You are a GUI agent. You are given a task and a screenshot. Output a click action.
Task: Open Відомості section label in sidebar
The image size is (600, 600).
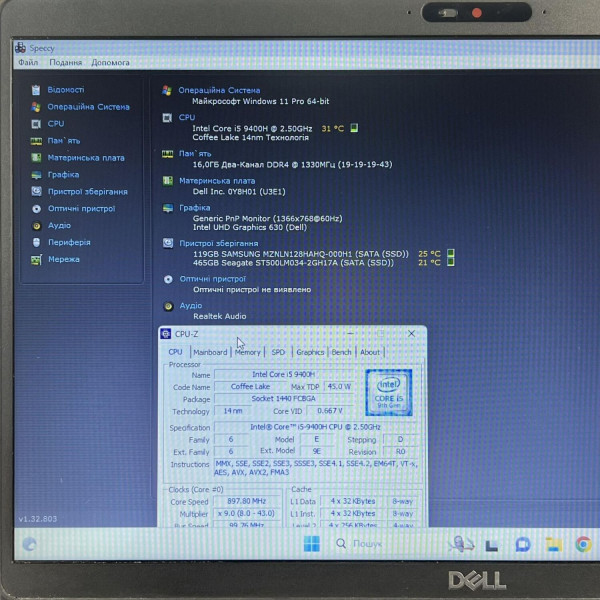pyautogui.click(x=66, y=90)
